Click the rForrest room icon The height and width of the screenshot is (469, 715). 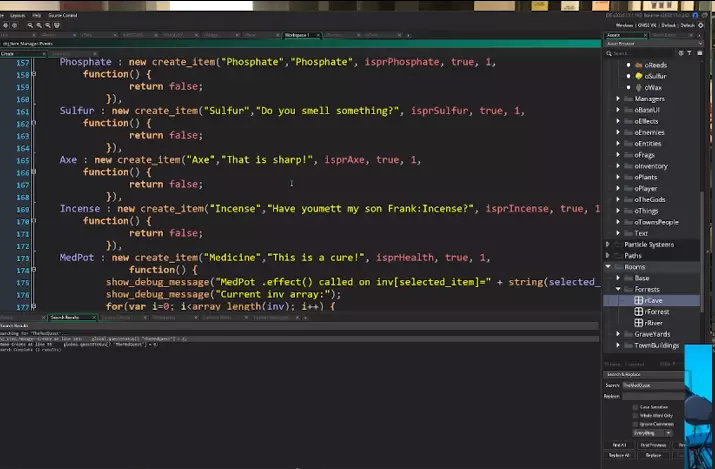point(638,312)
